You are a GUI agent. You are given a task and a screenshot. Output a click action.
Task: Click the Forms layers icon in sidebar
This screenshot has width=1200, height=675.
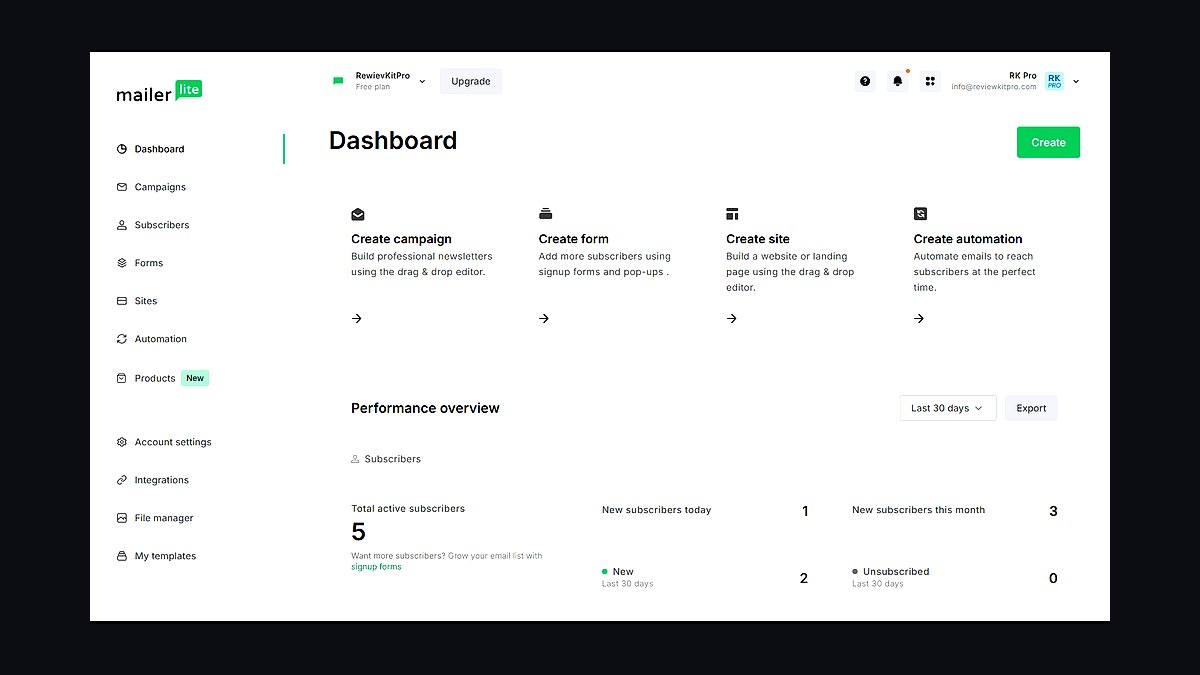(x=122, y=263)
